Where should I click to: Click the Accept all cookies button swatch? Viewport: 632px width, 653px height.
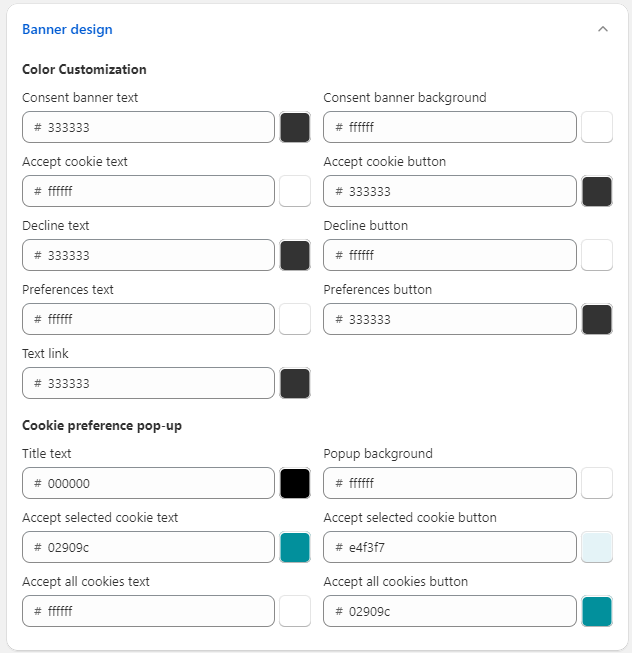[x=597, y=611]
